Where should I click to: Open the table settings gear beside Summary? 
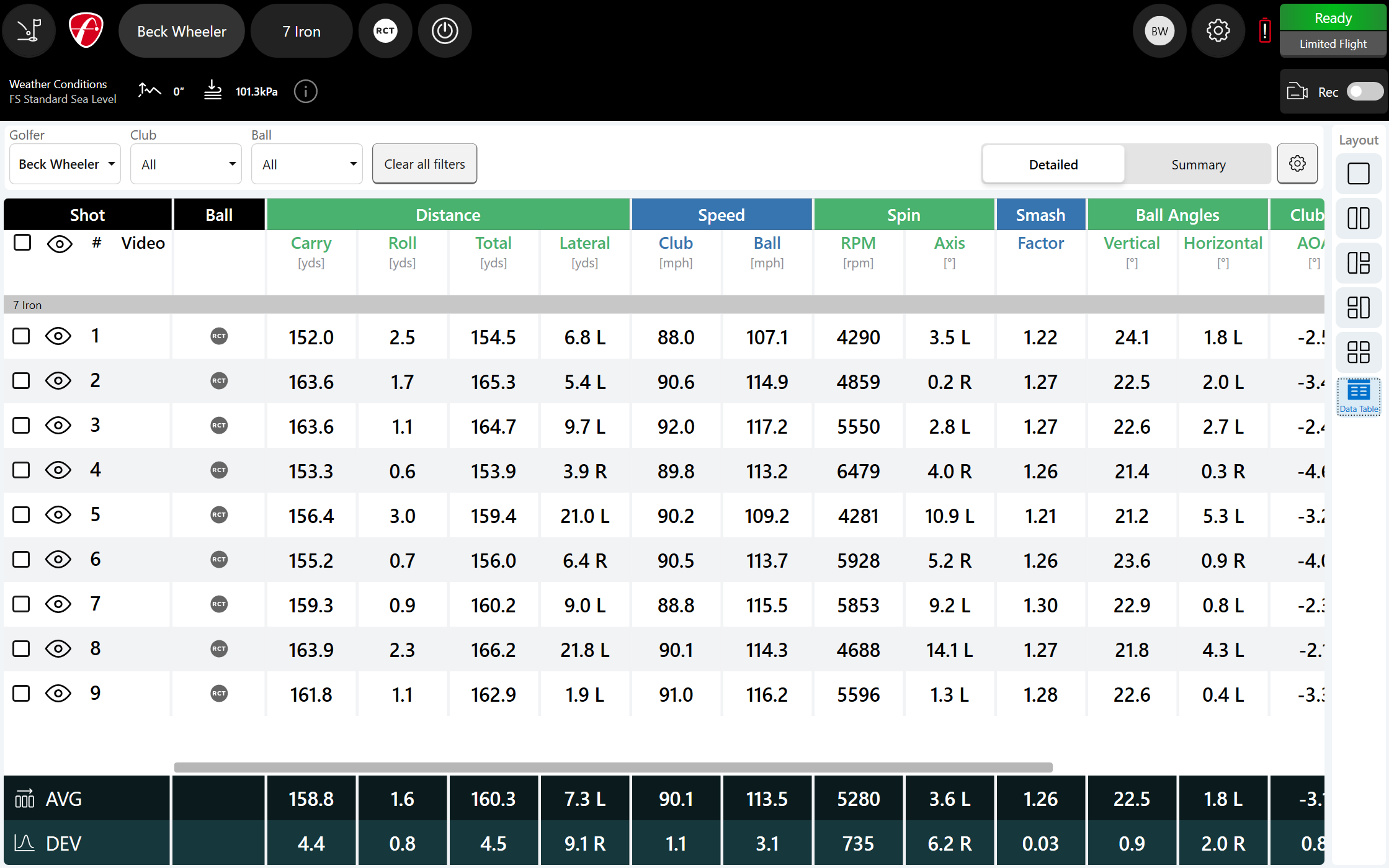(x=1297, y=164)
